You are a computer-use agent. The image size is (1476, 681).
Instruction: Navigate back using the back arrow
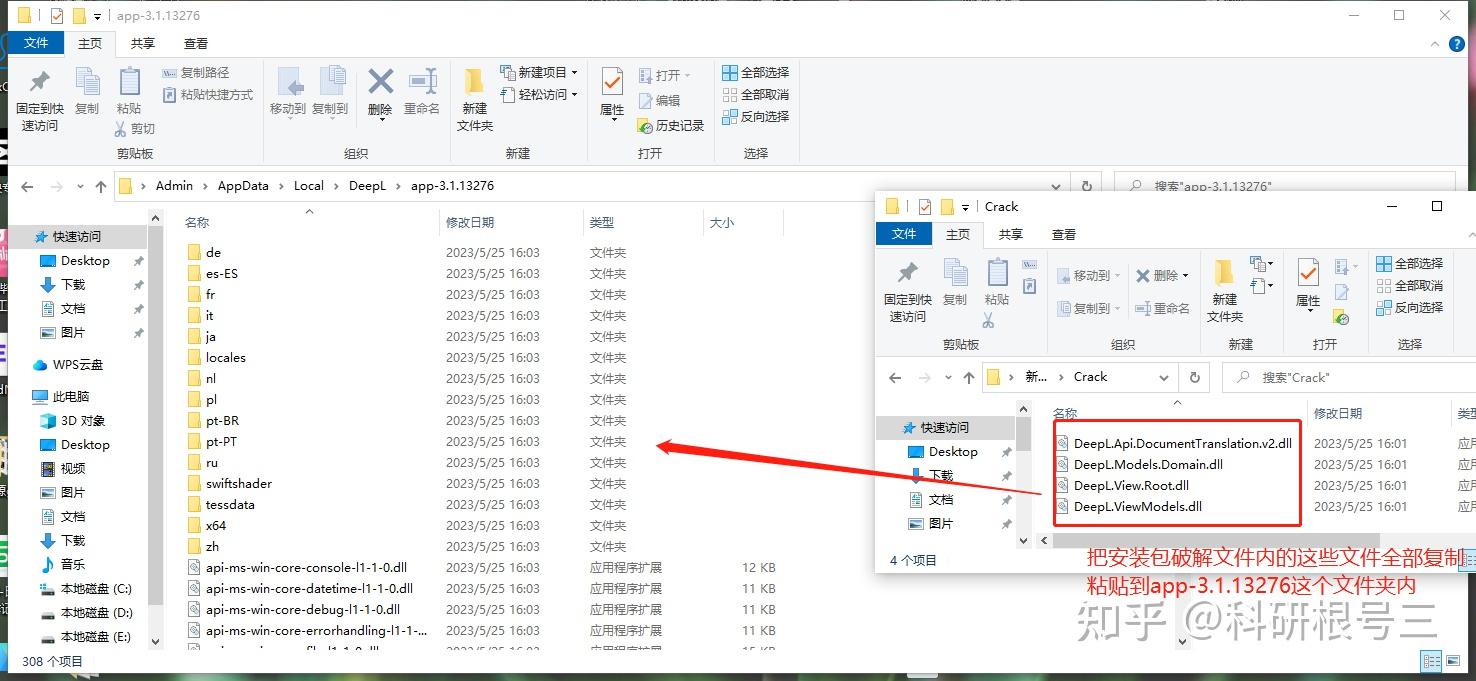[x=25, y=185]
